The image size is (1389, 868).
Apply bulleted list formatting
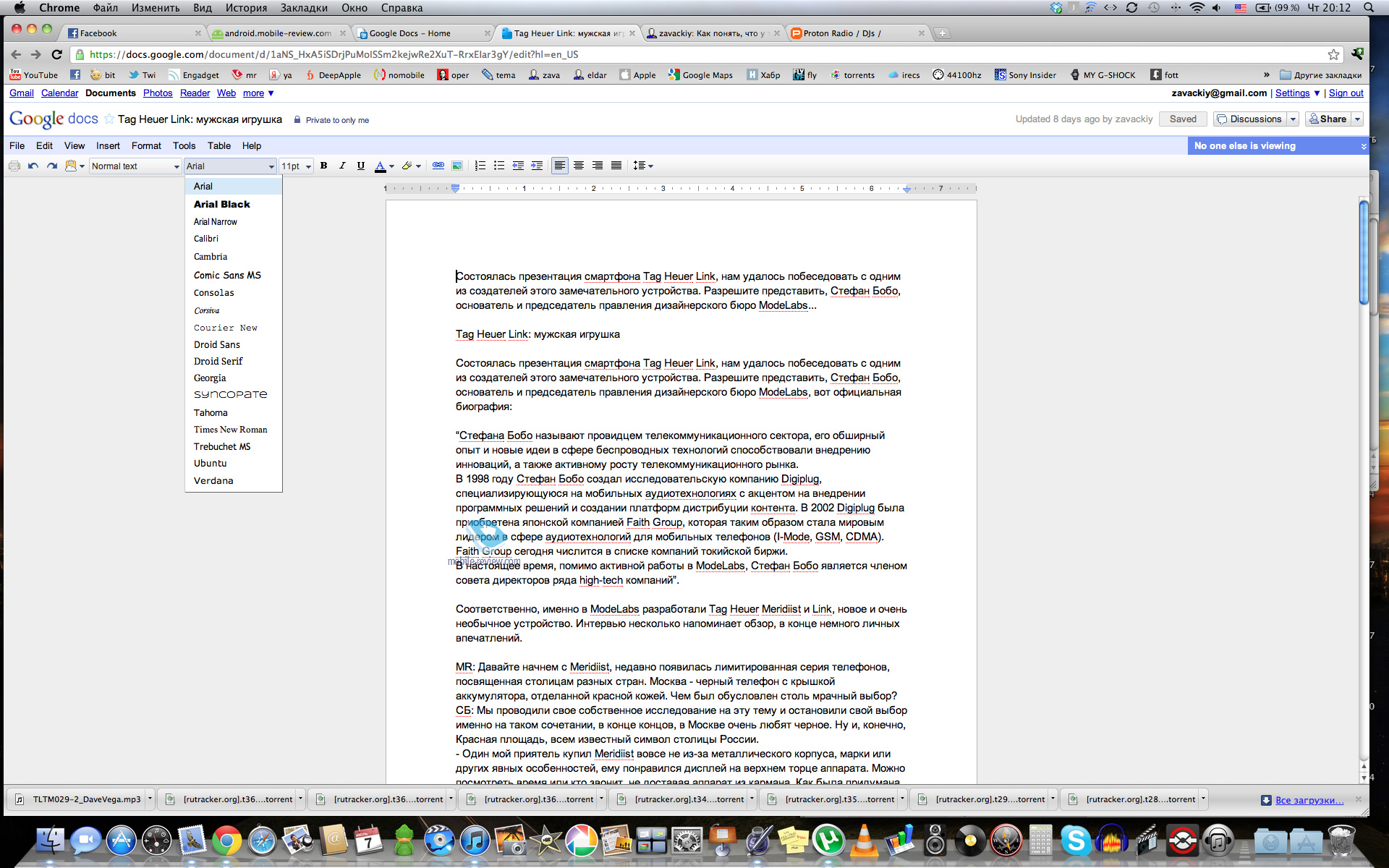498,166
